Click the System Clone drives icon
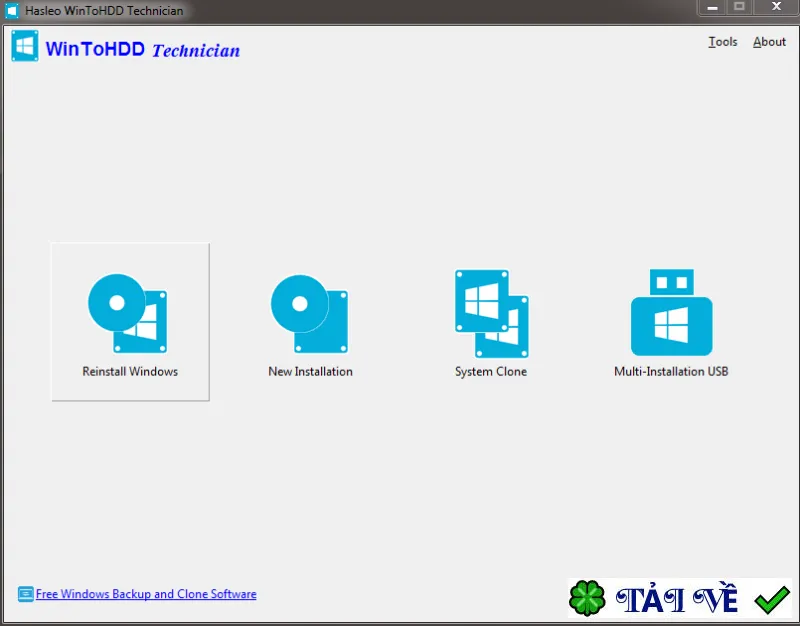 click(x=491, y=313)
